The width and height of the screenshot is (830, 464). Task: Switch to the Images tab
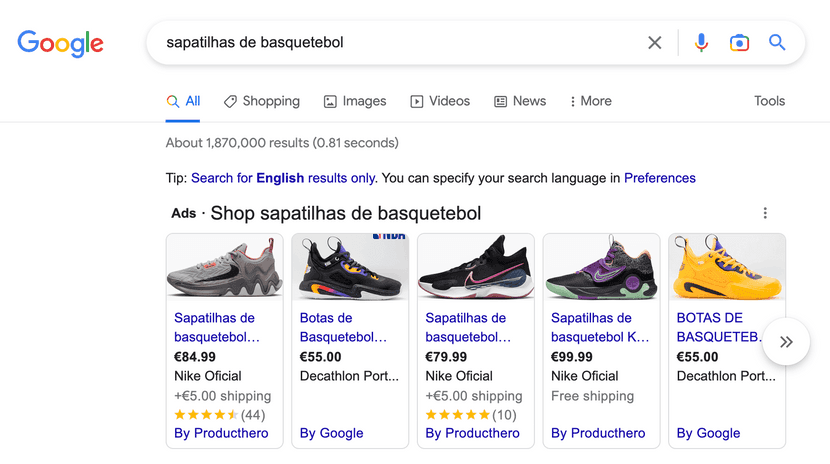tap(355, 101)
